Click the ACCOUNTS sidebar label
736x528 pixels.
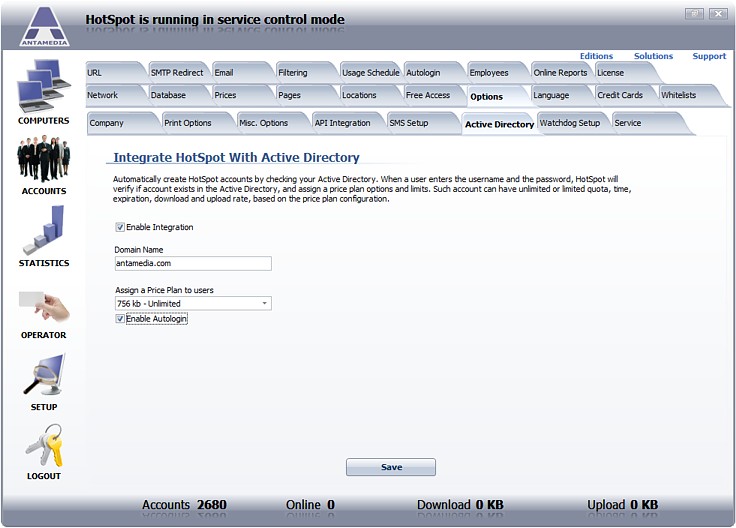(44, 191)
